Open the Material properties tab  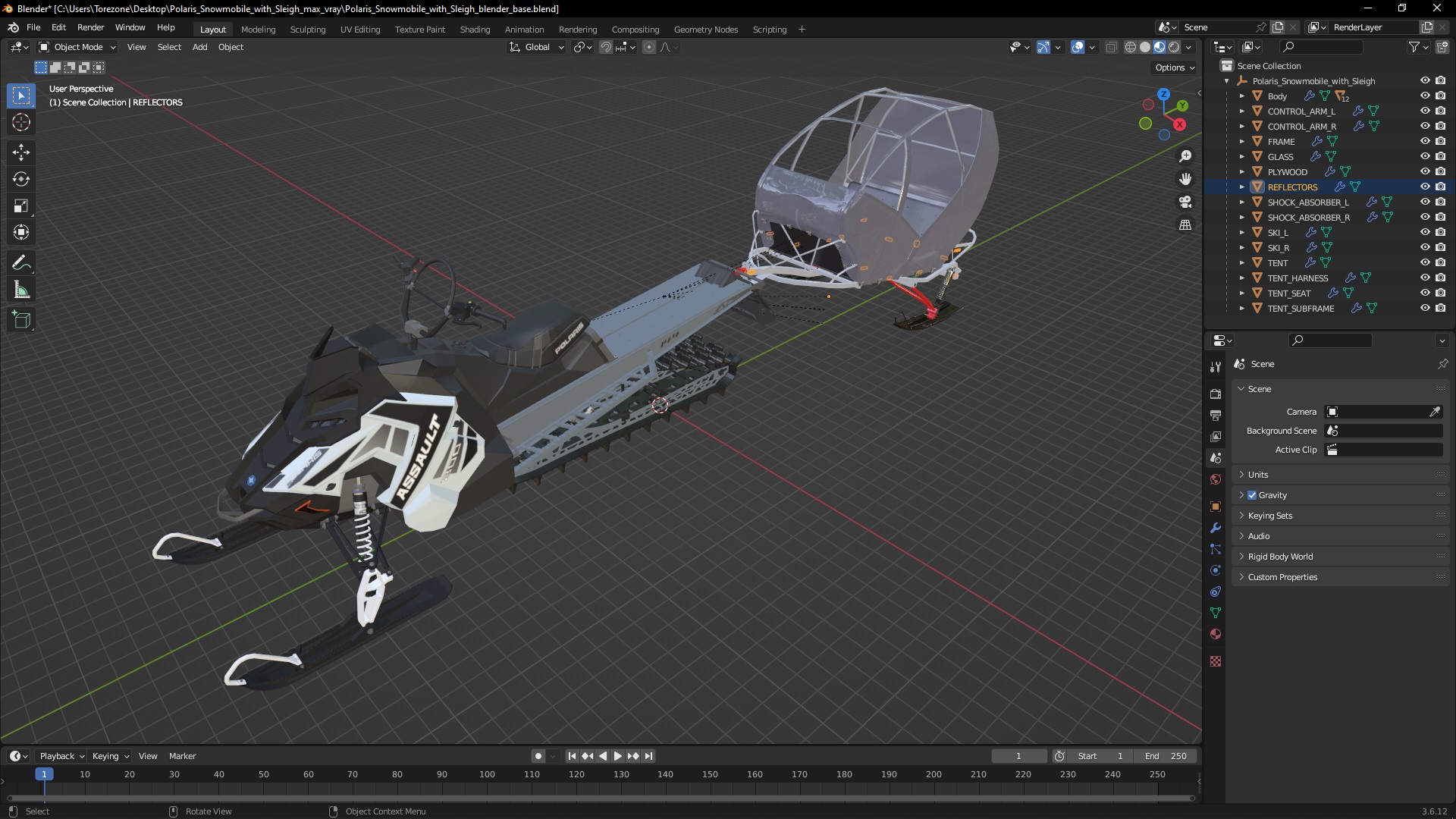(1216, 634)
